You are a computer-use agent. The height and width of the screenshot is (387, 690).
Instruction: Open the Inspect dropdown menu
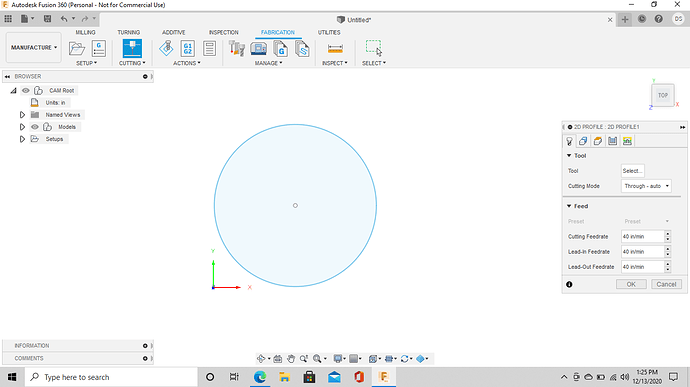pyautogui.click(x=334, y=63)
